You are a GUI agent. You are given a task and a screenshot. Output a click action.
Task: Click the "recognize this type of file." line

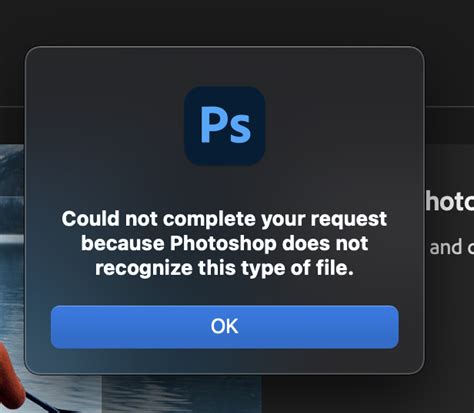224,268
